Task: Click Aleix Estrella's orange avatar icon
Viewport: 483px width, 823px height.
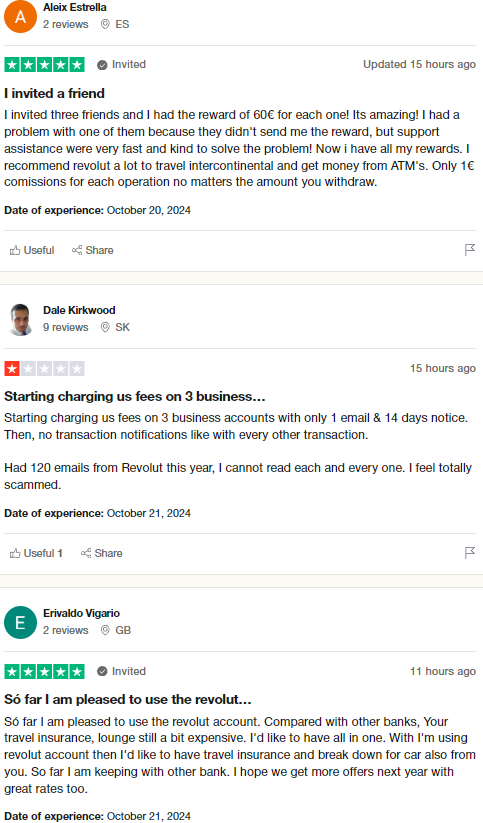Action: [x=20, y=17]
